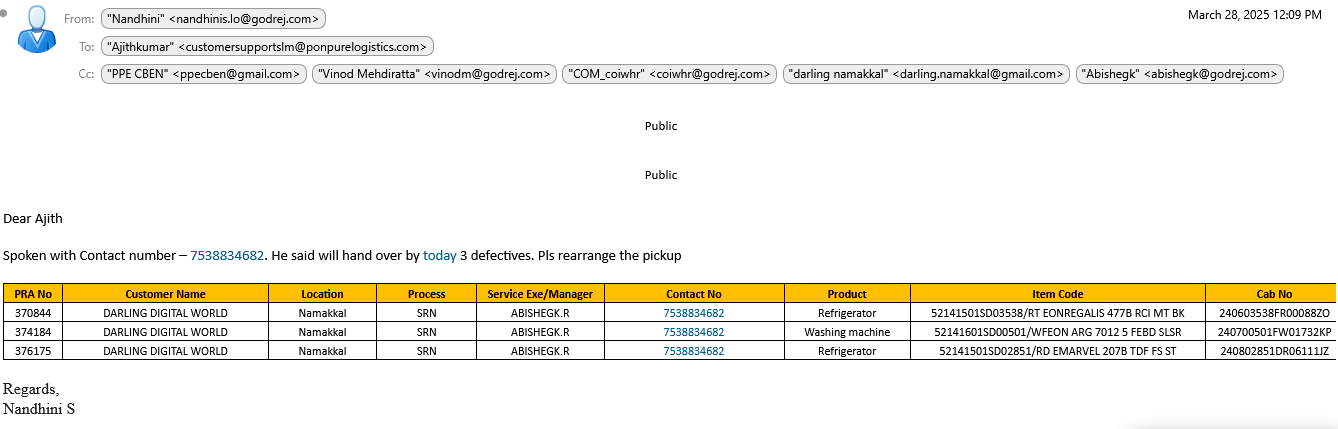
Task: Click PRA number 370844 cell
Action: 33,313
